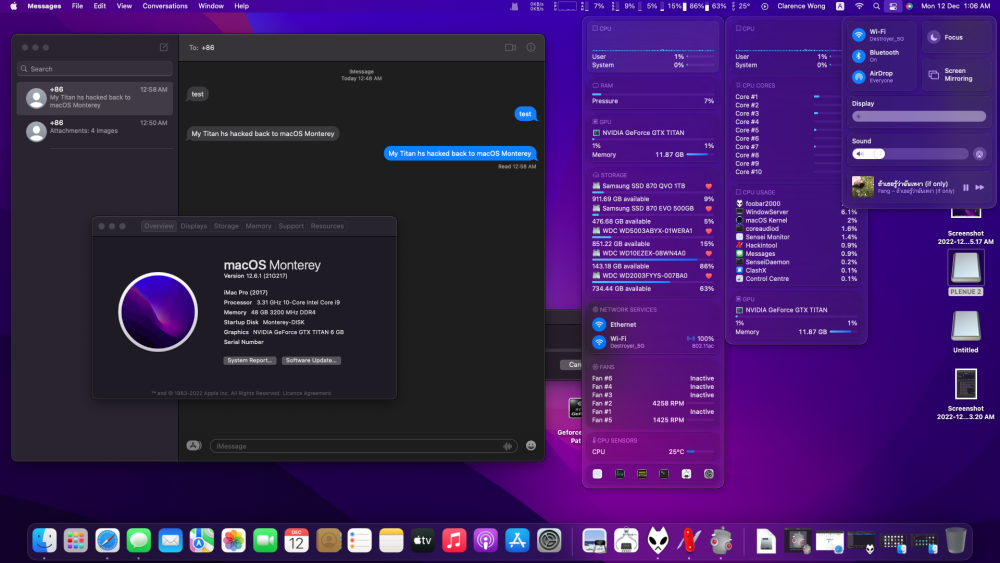This screenshot has height=563, width=1000.
Task: Open Launchpad from the Dock
Action: click(76, 541)
